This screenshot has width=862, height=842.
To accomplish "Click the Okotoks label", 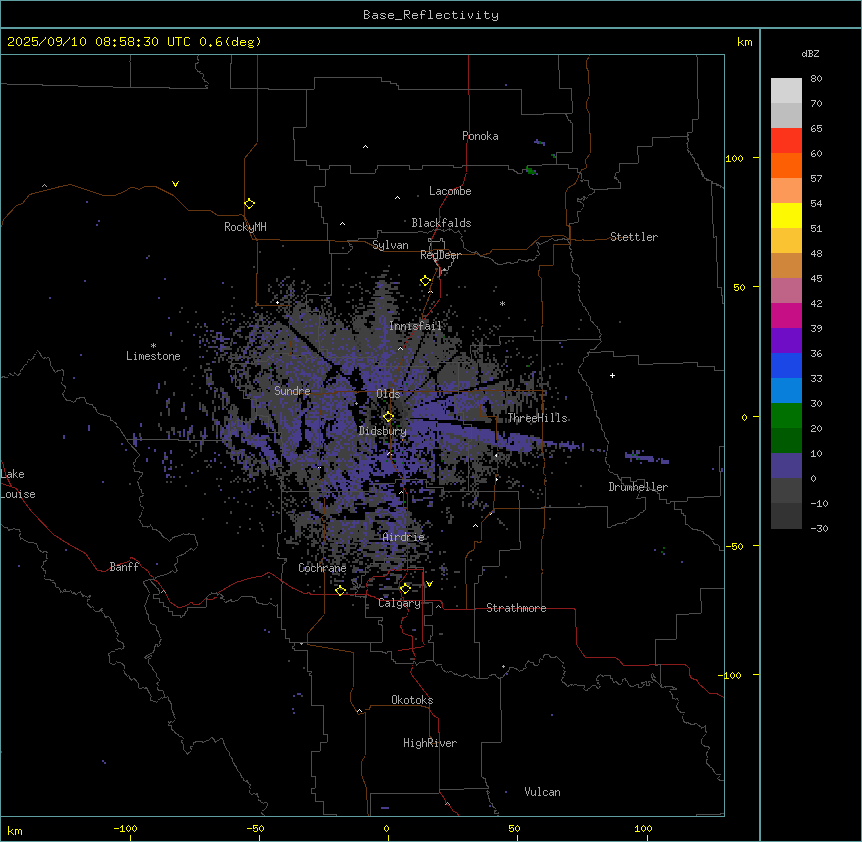I will (x=412, y=700).
